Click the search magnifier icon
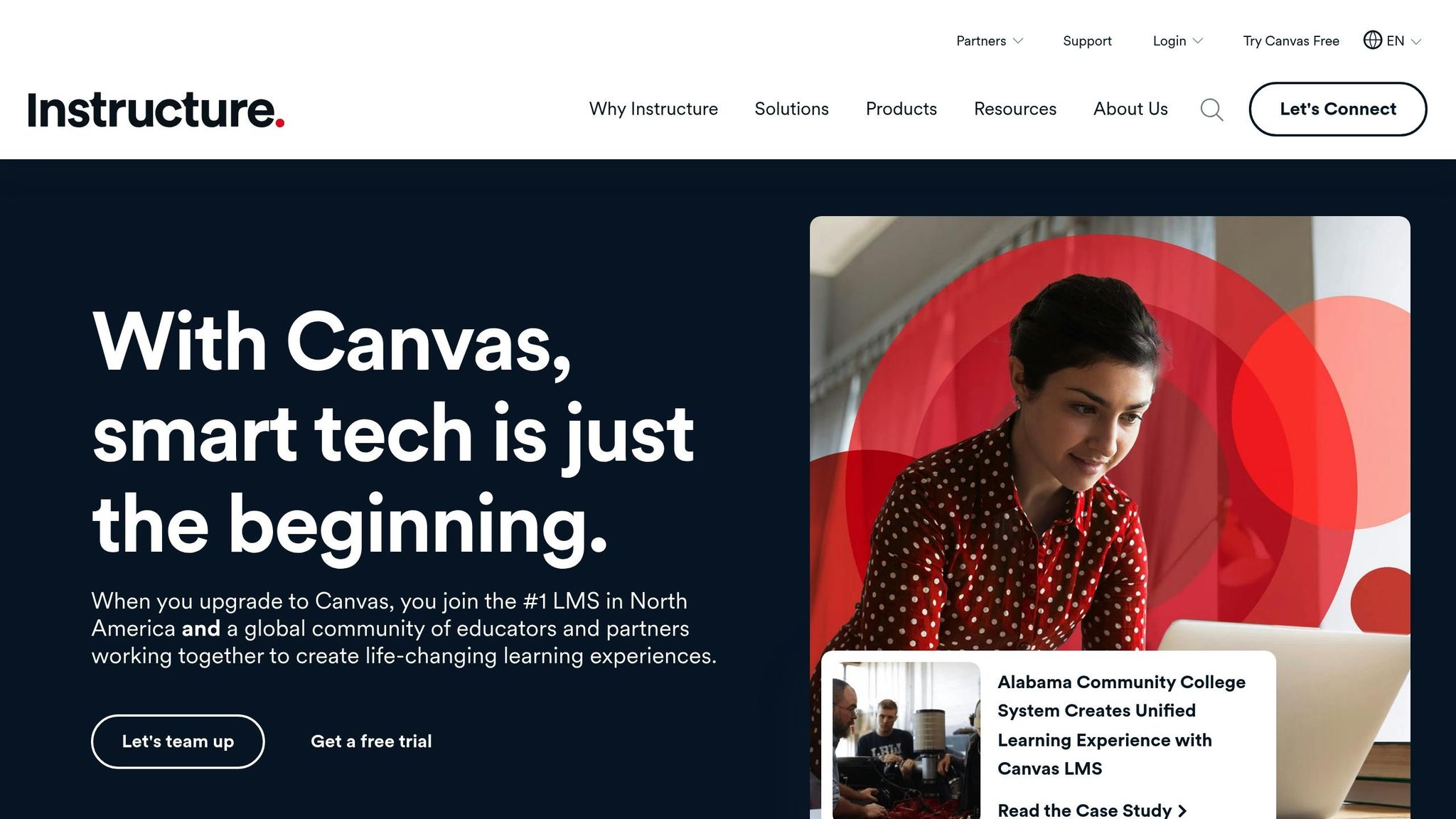Image resolution: width=1456 pixels, height=819 pixels. tap(1211, 109)
